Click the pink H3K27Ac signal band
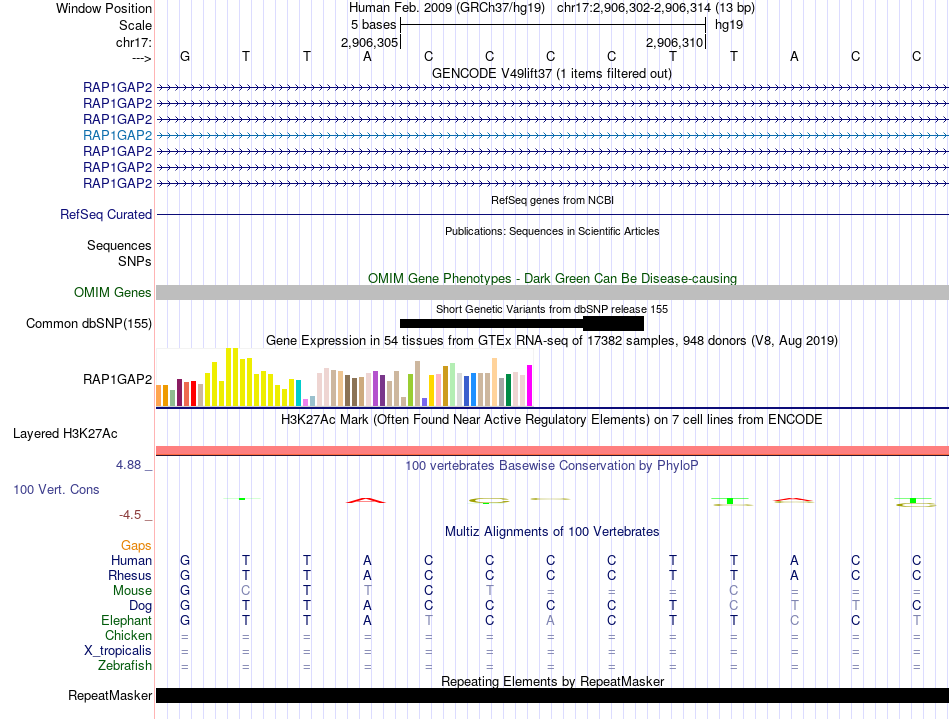The width and height of the screenshot is (950, 719). click(x=553, y=451)
